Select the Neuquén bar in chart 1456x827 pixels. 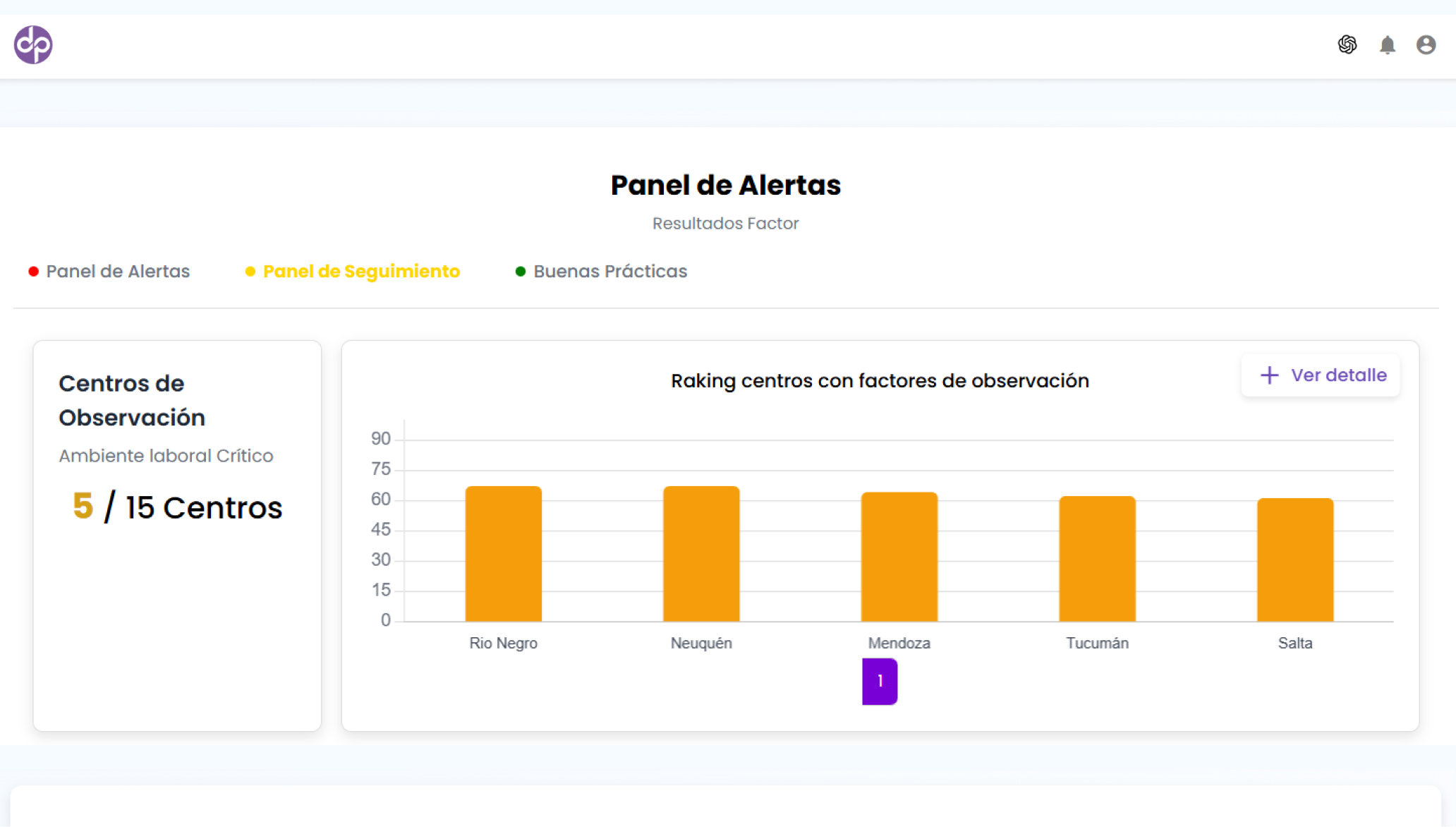pyautogui.click(x=701, y=554)
